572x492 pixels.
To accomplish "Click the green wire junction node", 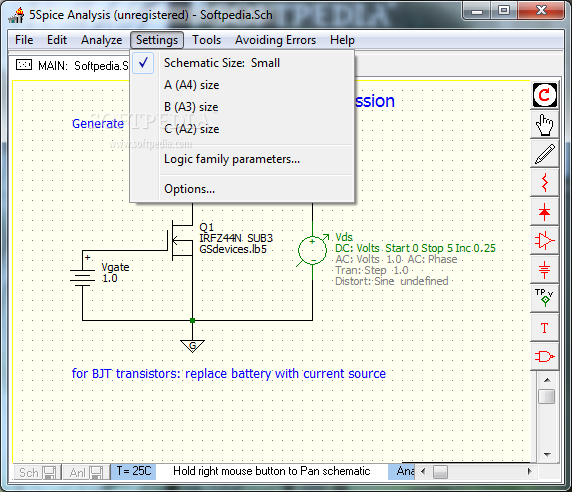I will point(192,321).
